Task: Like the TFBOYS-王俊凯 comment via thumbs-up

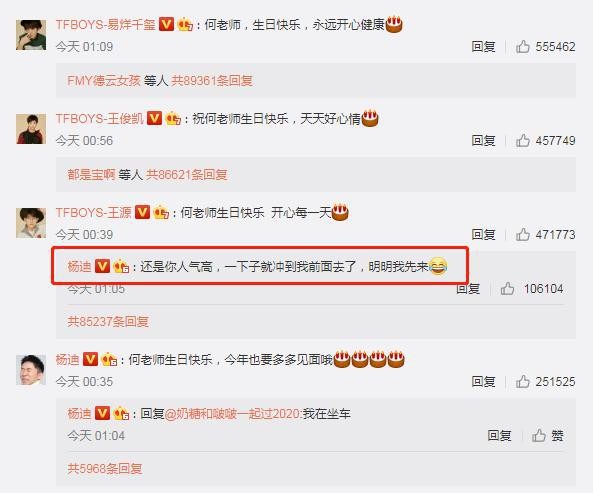Action: [523, 140]
